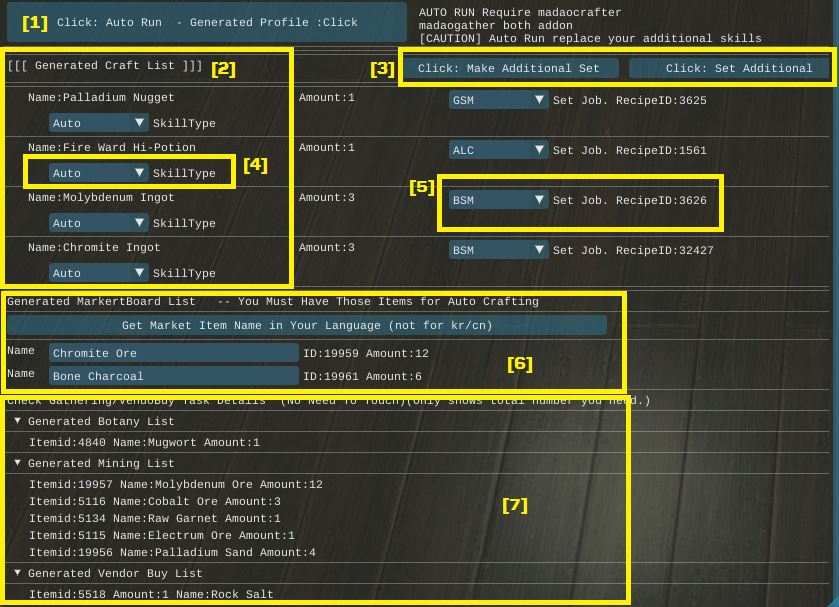The image size is (839, 607).
Task: Collapse the Generated Botany List
Action: [18, 421]
